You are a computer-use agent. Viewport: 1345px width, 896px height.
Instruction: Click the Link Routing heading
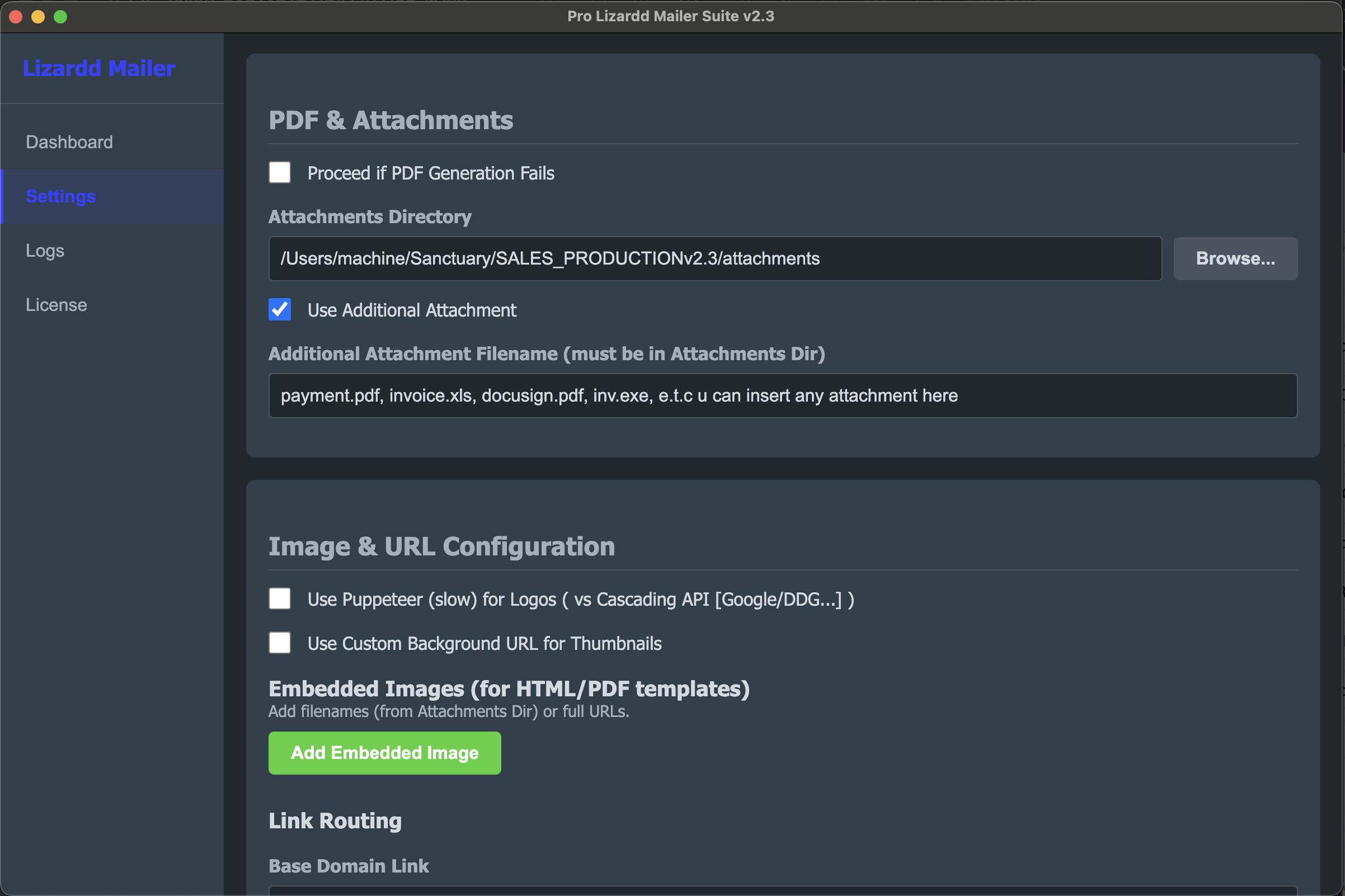pos(335,820)
